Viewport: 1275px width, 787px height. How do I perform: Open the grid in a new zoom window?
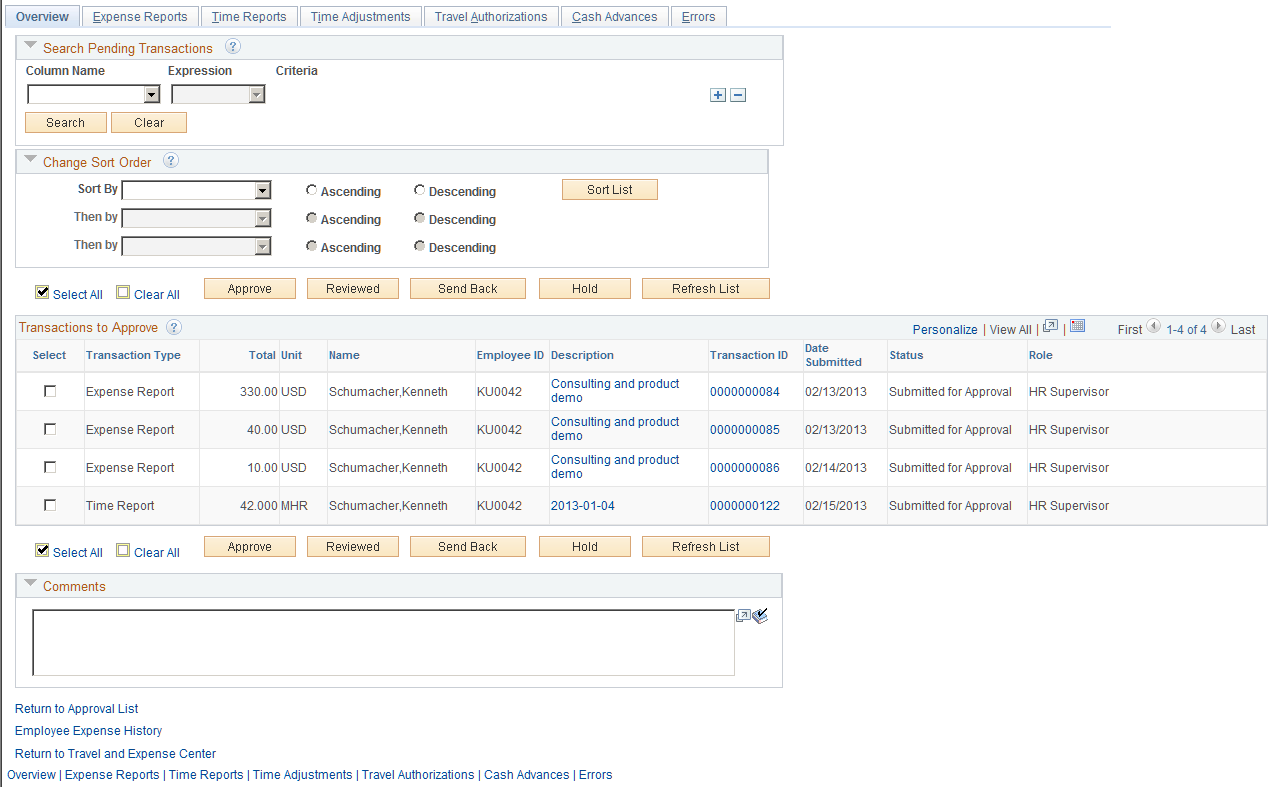1050,326
